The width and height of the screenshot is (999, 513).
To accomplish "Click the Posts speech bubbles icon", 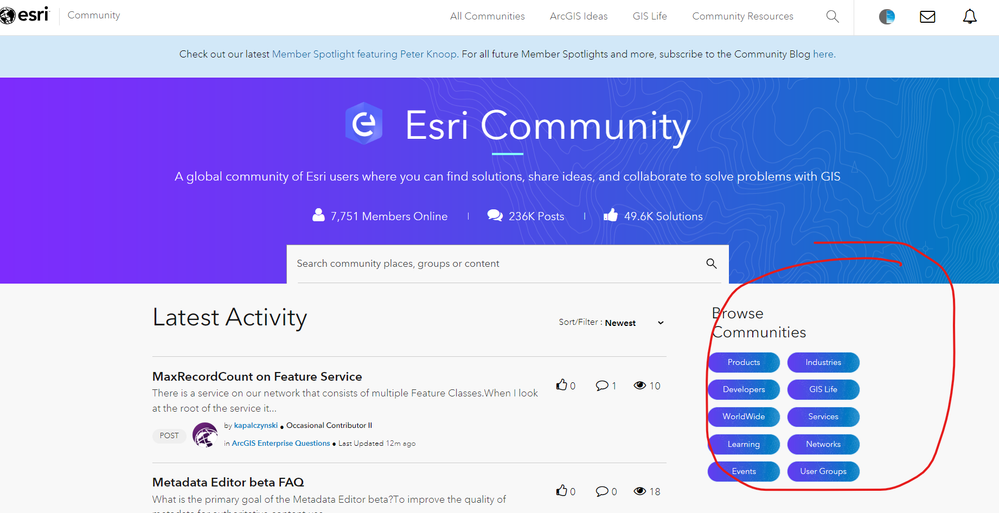I will pos(495,215).
